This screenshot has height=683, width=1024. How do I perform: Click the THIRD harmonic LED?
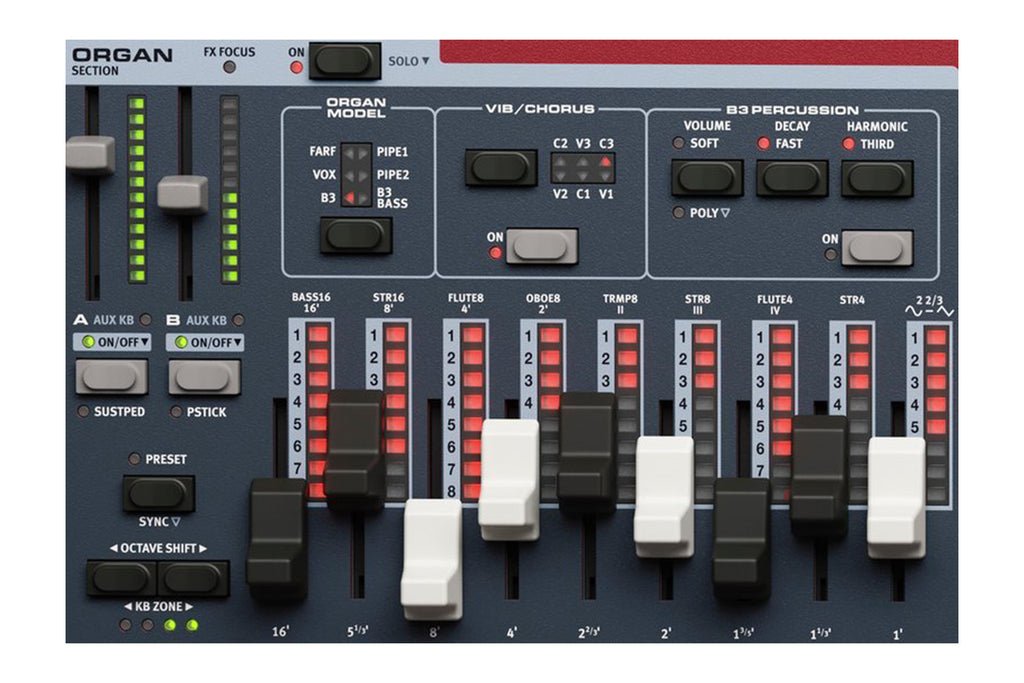[848, 144]
